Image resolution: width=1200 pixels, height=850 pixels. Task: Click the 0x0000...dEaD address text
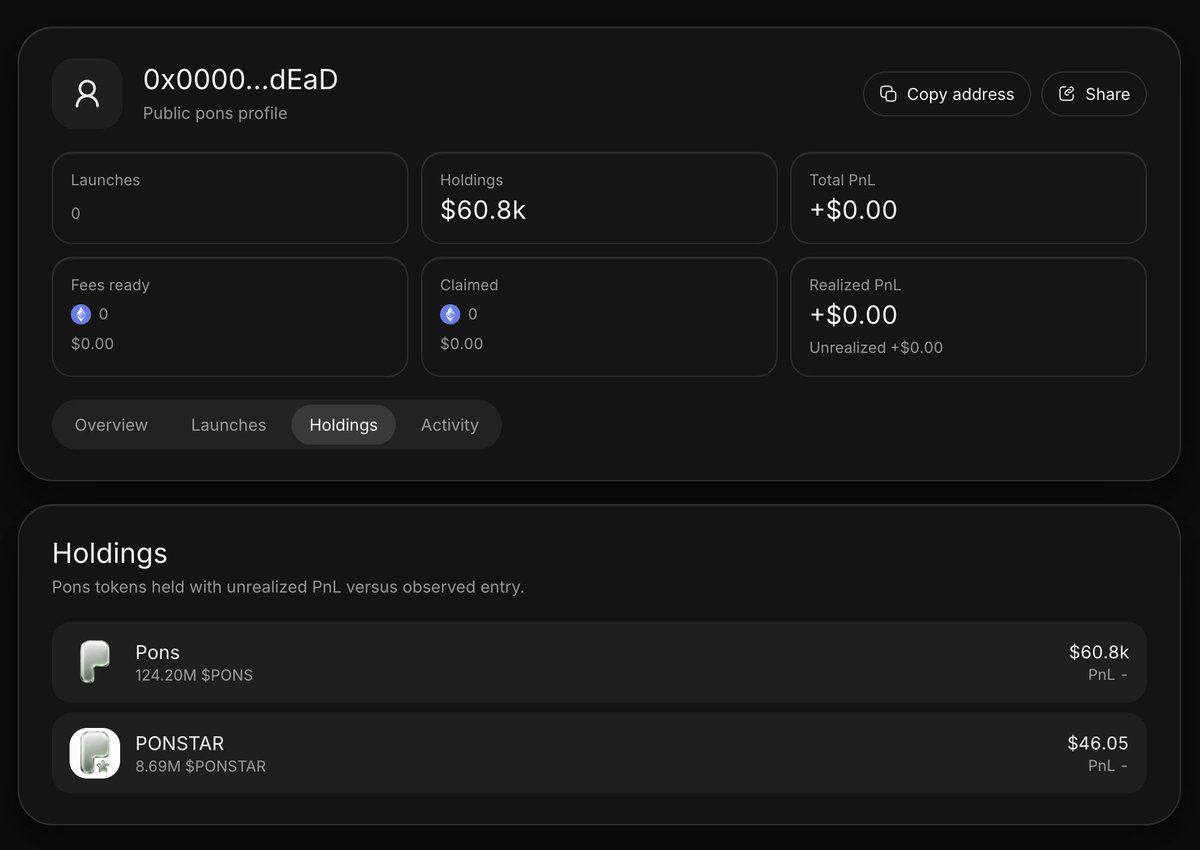240,80
